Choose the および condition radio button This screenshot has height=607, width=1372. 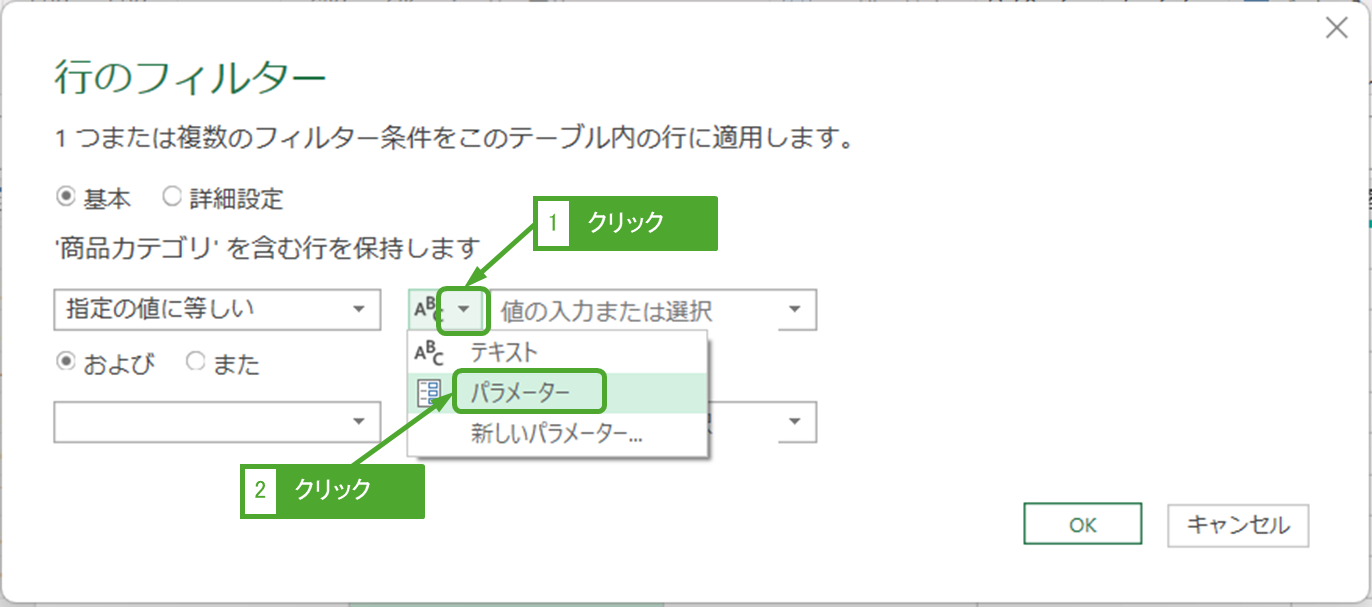tap(66, 363)
